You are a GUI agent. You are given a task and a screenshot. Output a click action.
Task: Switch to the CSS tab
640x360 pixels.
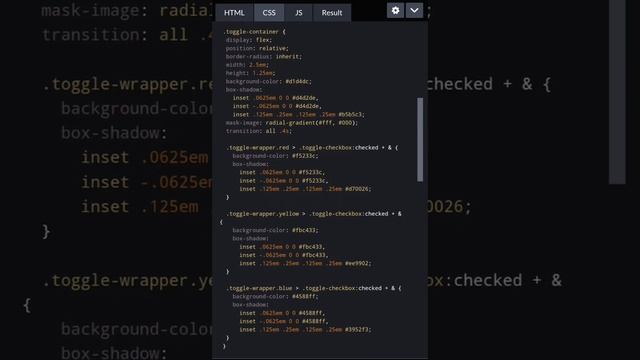pos(269,13)
